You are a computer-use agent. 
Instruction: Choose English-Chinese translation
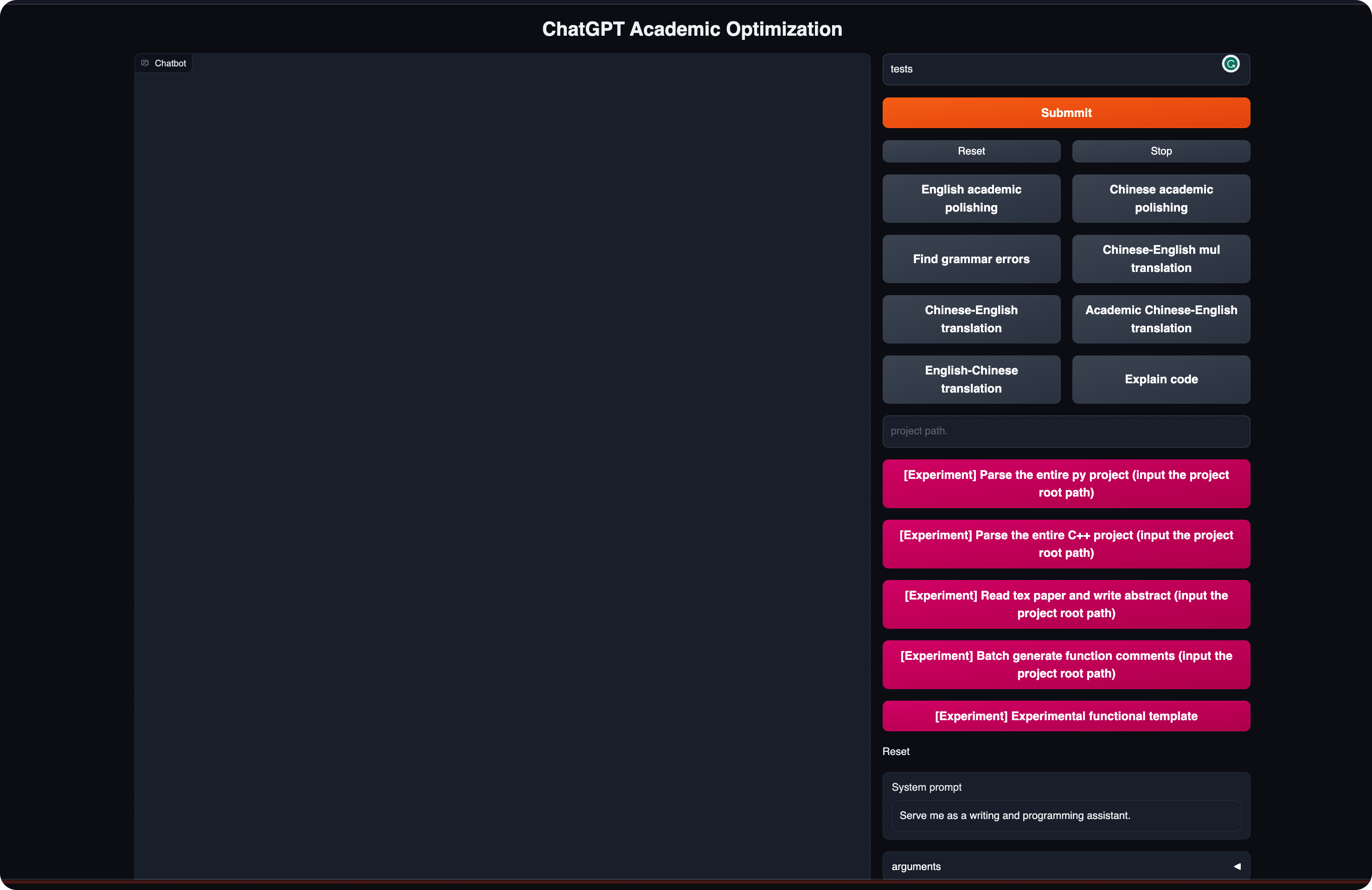click(x=971, y=380)
